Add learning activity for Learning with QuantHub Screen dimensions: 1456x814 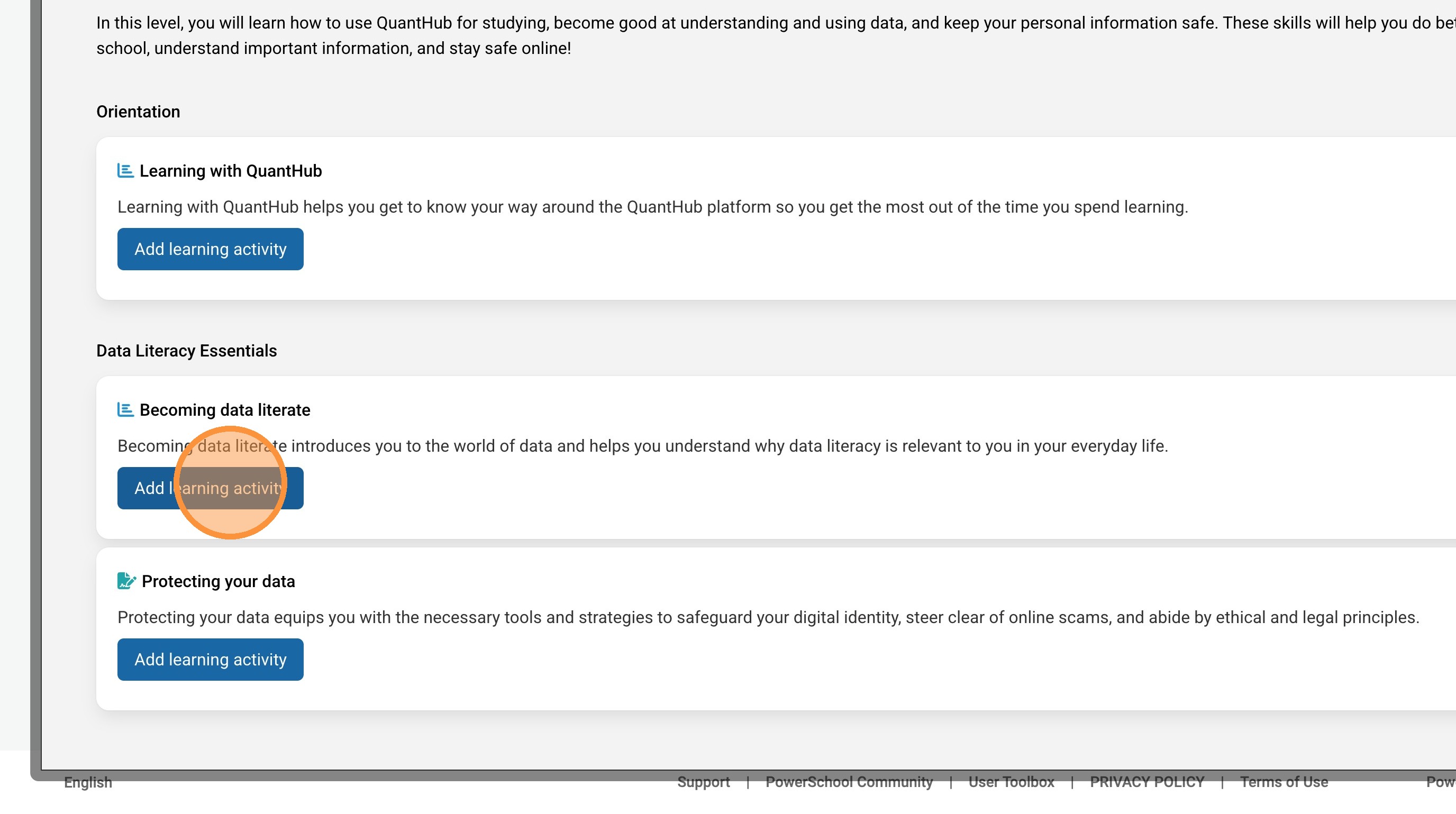coord(210,249)
